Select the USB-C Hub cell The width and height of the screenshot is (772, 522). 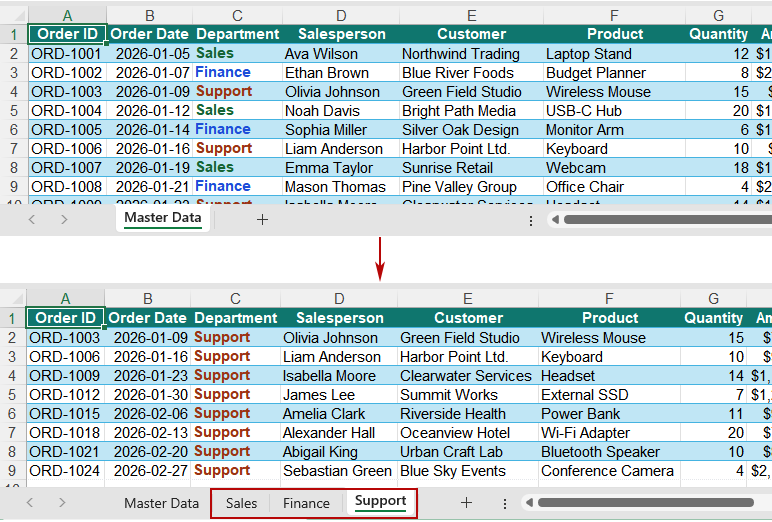pos(614,111)
